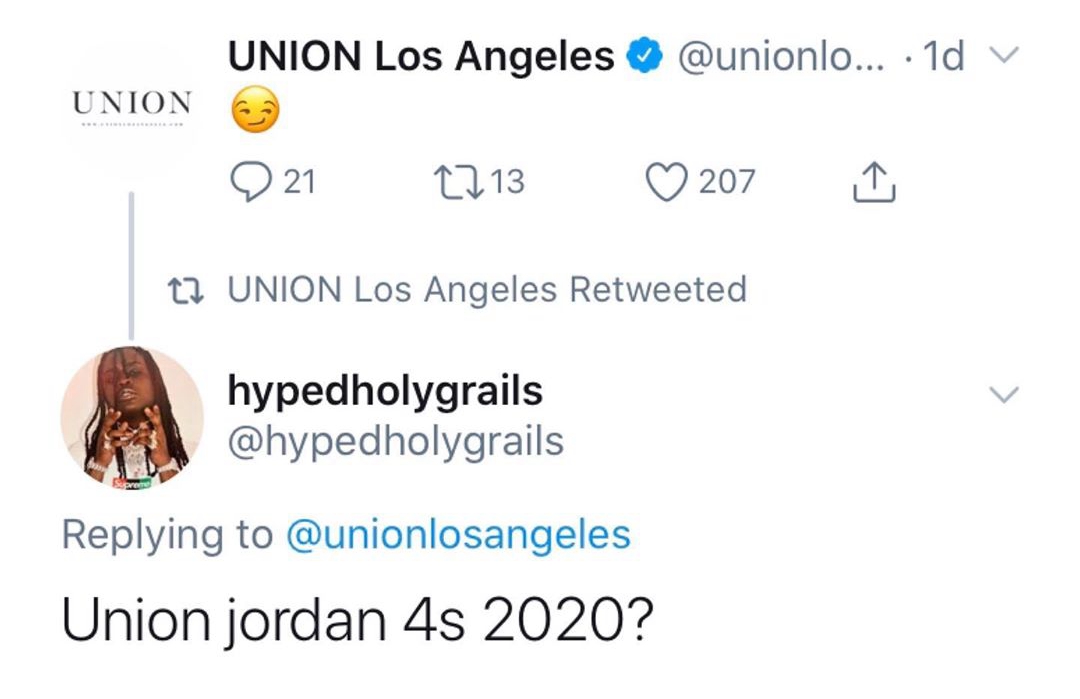Open the UNION logo profile picture
Screen dimensions: 1080x699
132,104
